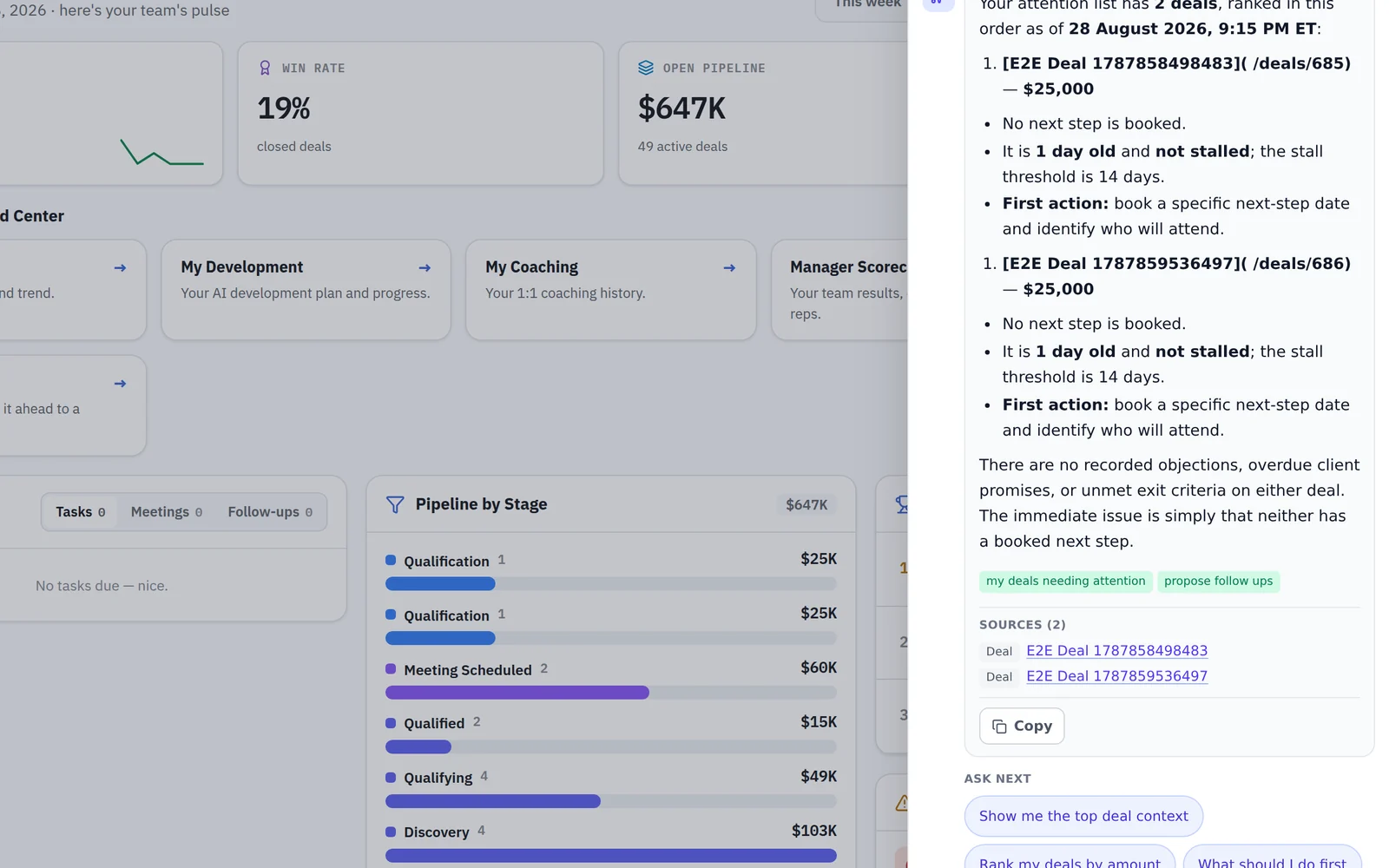Click the '[E2E Deal 1787858498483]( /deals/685)' heading
This screenshot has height=868, width=1389.
coord(1176,63)
